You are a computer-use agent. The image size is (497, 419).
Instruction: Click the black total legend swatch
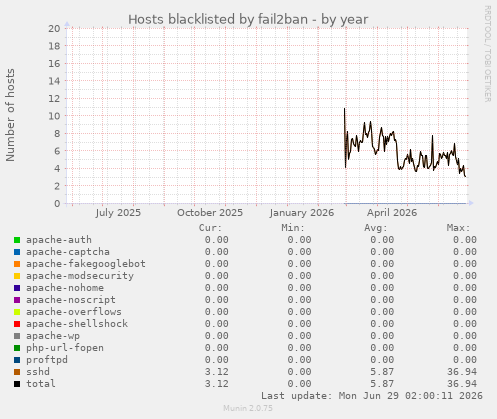[17, 384]
